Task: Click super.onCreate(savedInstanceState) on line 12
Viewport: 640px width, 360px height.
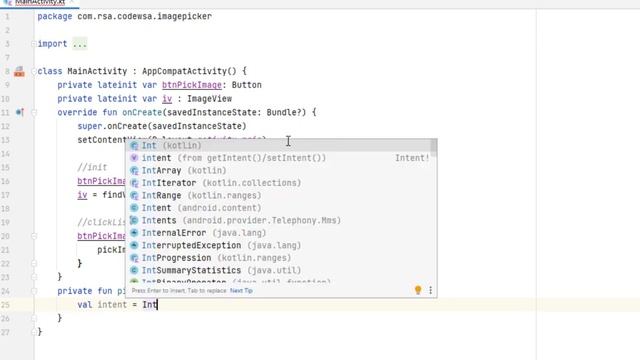Action: coord(162,126)
